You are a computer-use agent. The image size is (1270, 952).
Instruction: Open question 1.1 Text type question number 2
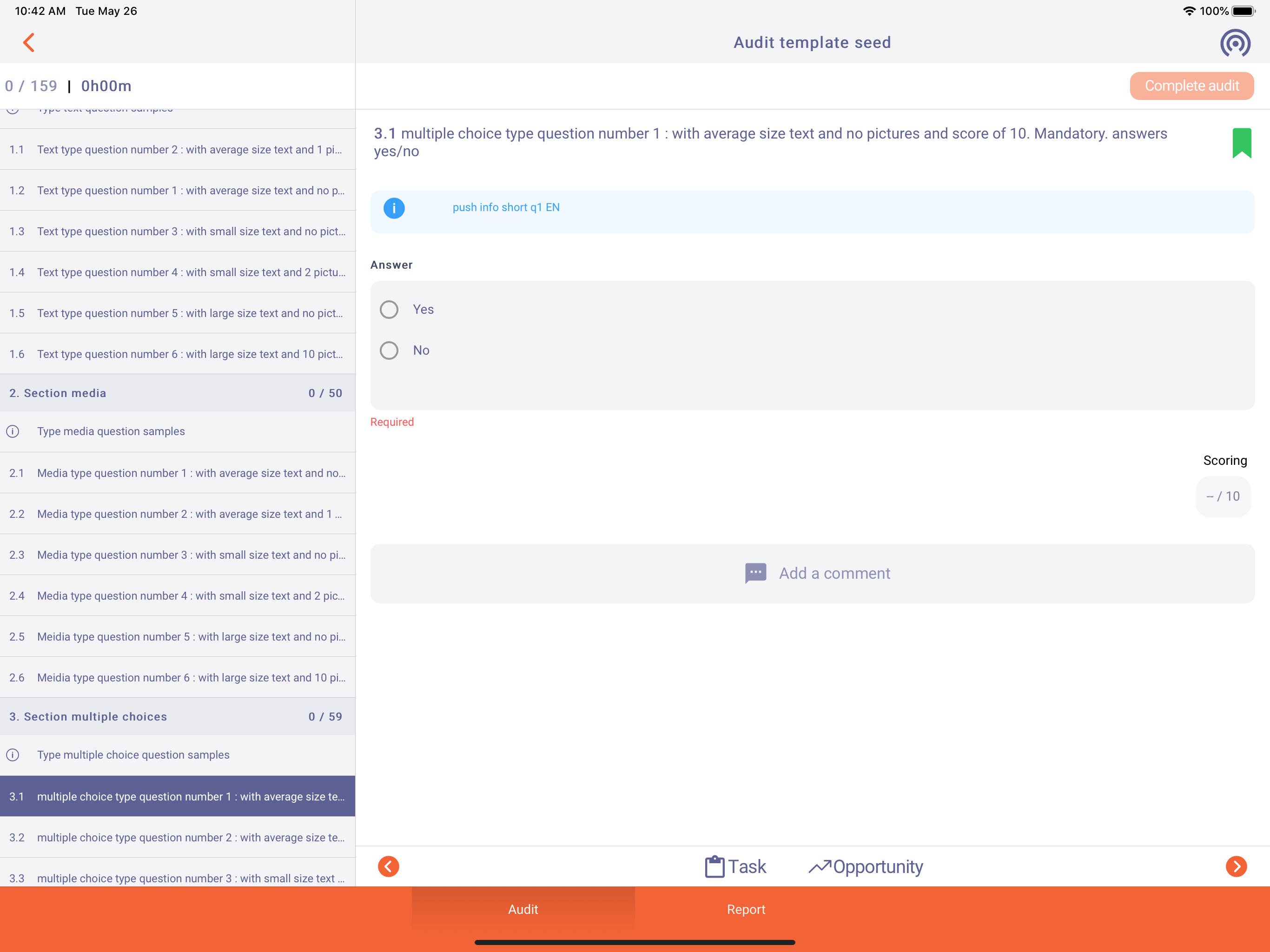178,149
